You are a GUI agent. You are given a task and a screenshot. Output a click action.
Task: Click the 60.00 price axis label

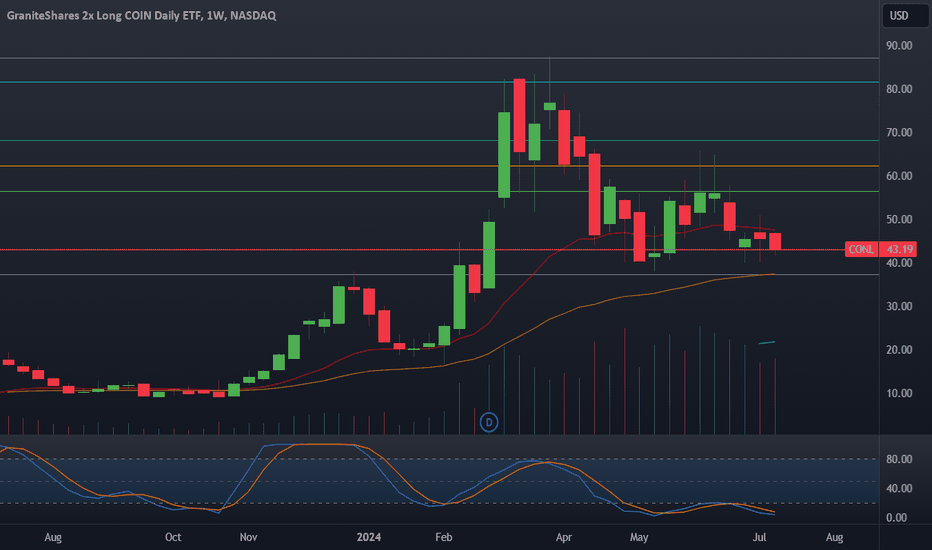(x=899, y=175)
